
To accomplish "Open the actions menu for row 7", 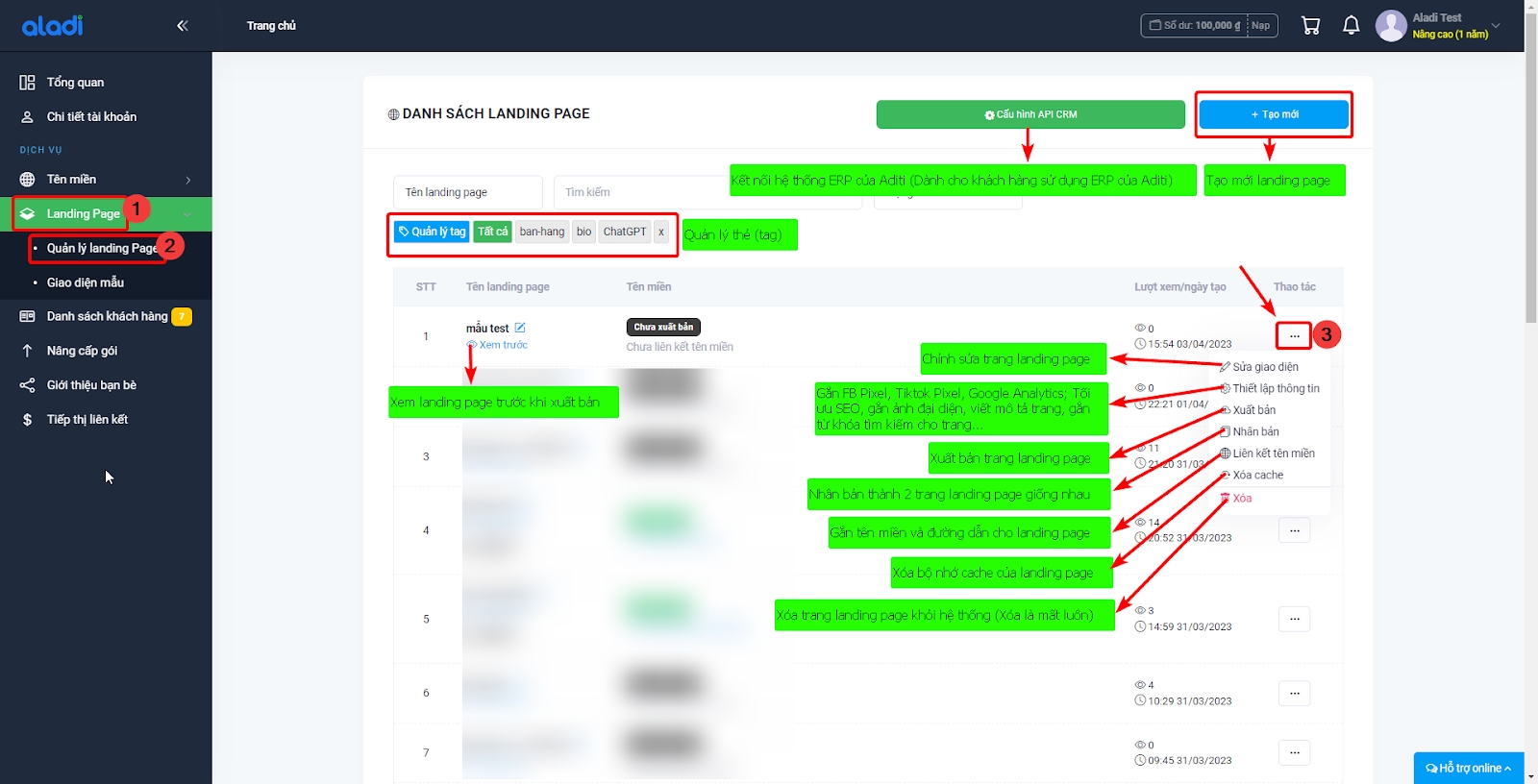I will (x=1294, y=752).
